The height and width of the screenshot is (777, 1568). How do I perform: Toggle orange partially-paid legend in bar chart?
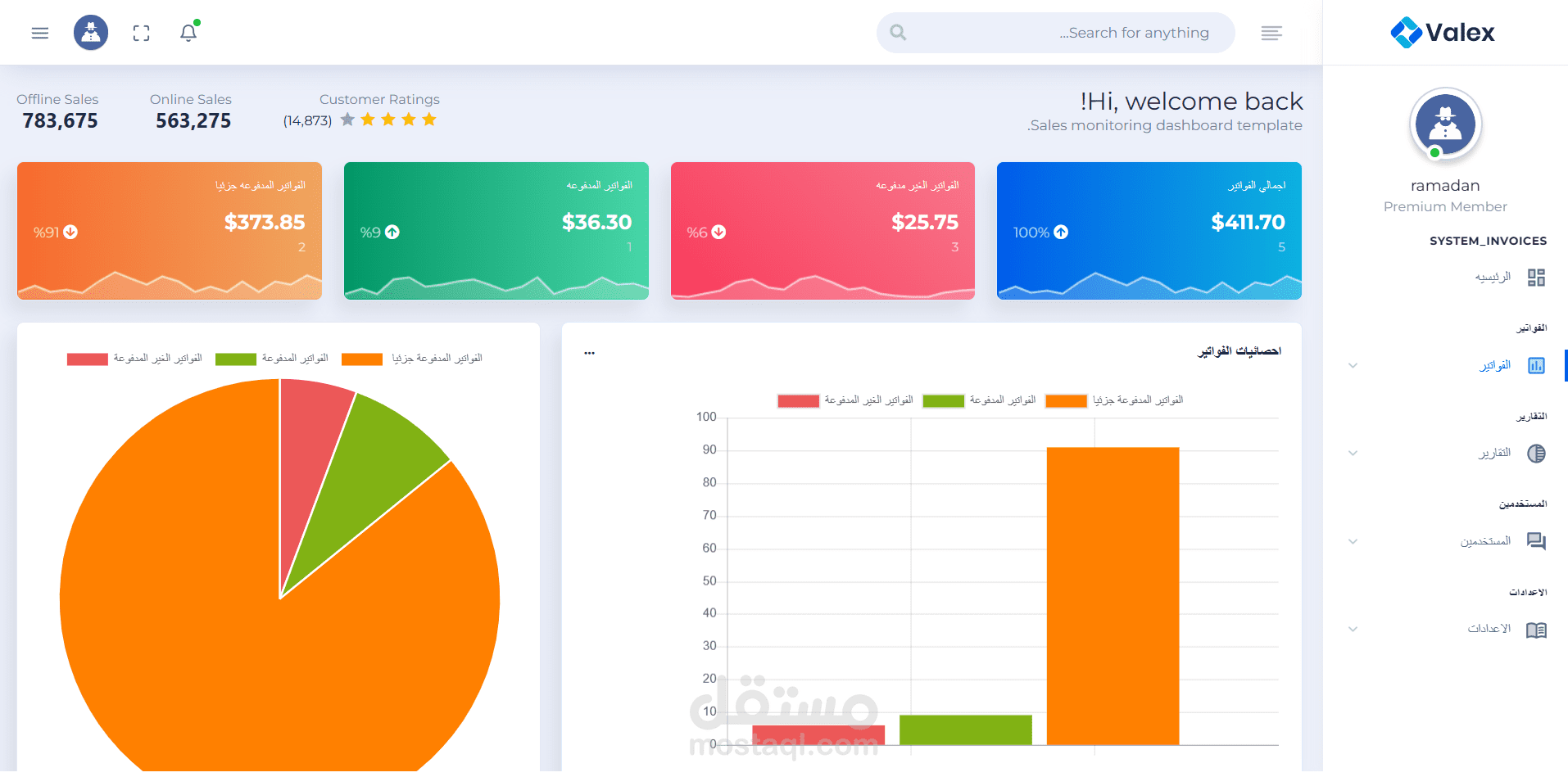(x=1115, y=400)
